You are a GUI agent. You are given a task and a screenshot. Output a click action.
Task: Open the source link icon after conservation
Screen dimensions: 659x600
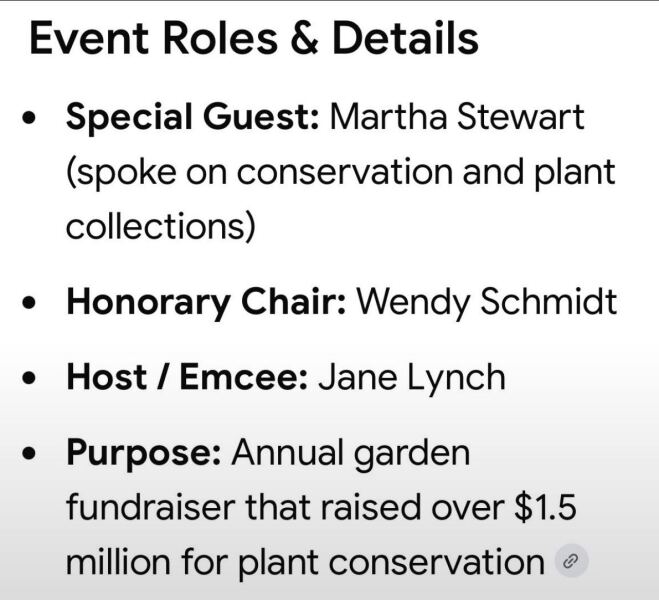pyautogui.click(x=572, y=561)
